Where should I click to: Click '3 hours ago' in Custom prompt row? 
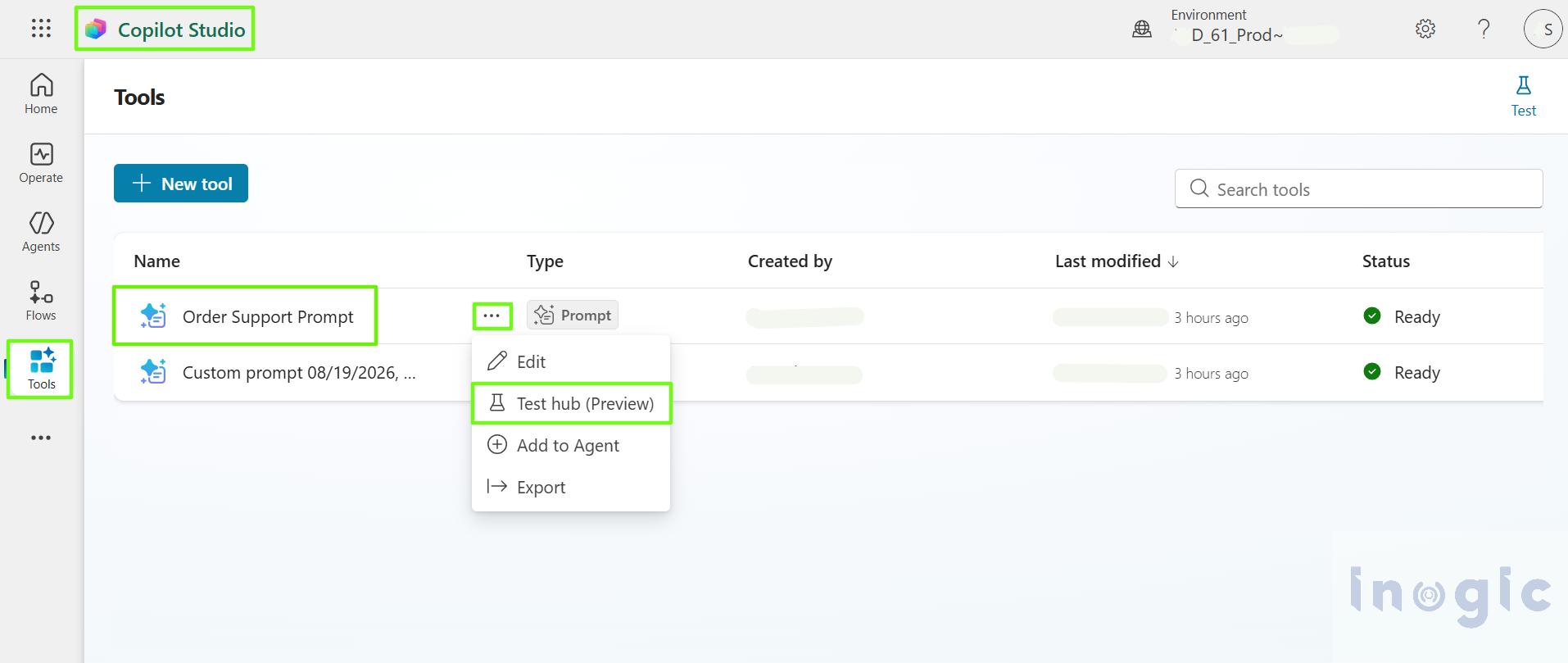pos(1211,374)
